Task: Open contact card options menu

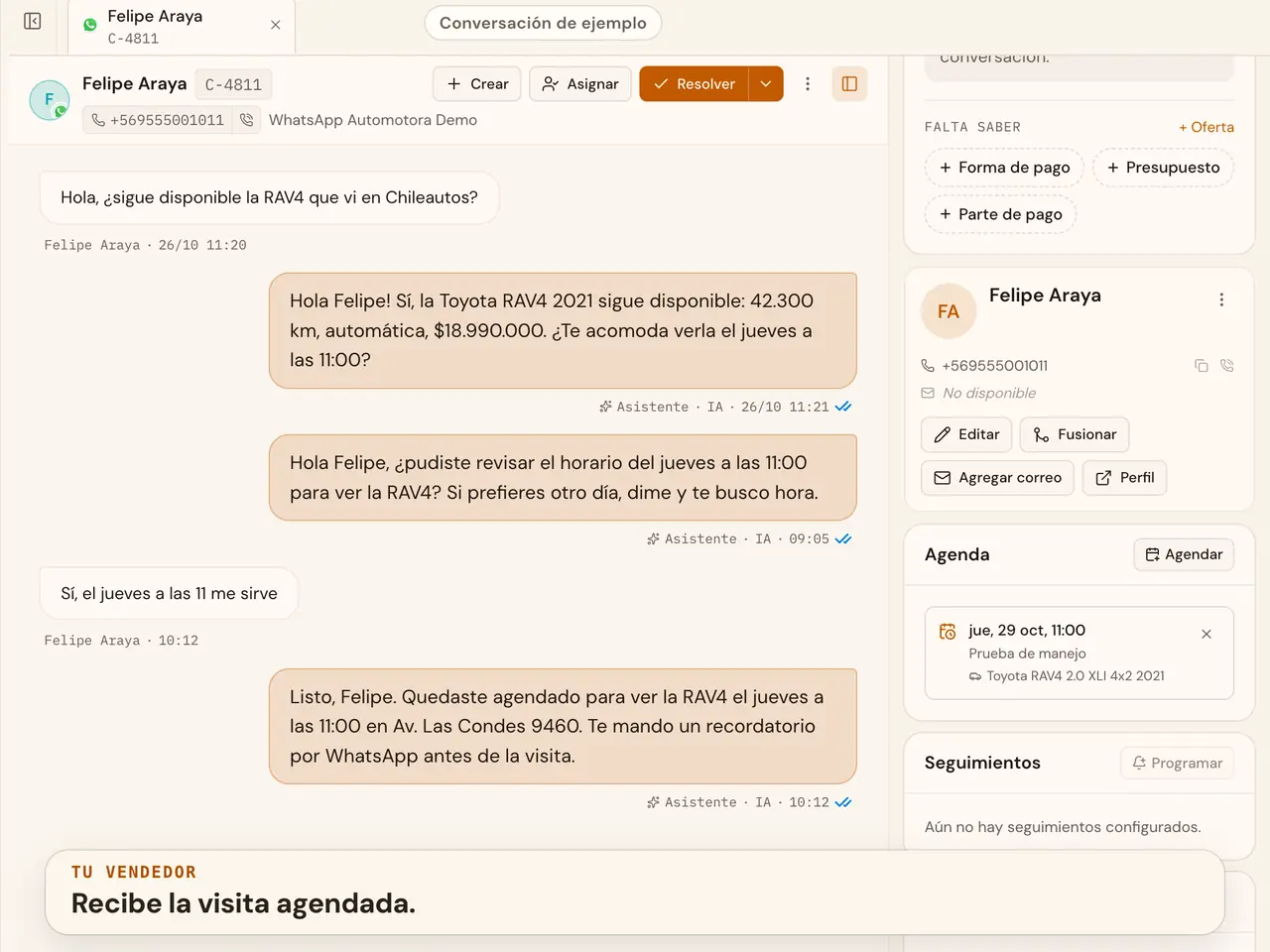Action: pos(1221,299)
